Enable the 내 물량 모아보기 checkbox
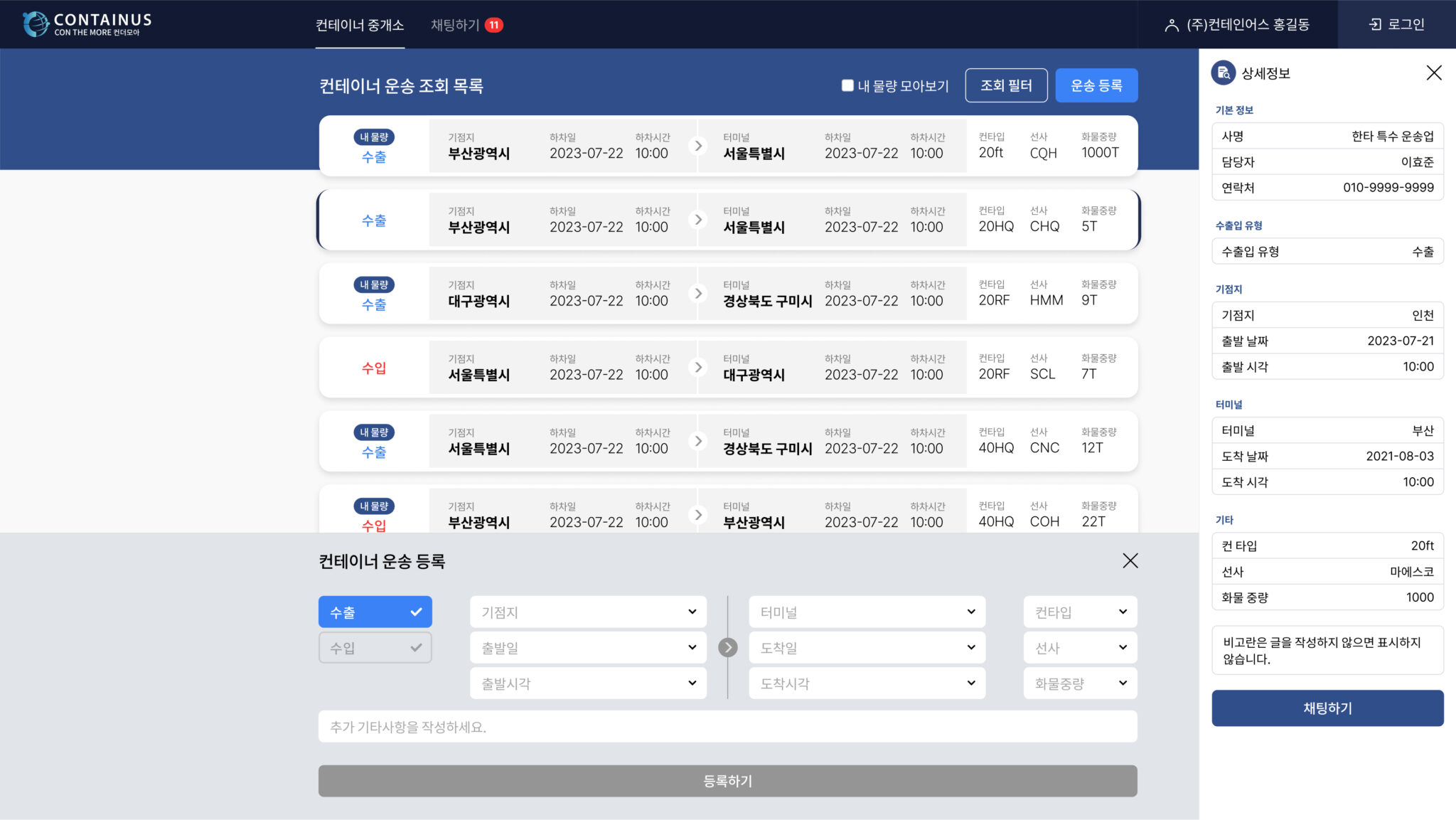The height and width of the screenshot is (820, 1456). coord(847,85)
